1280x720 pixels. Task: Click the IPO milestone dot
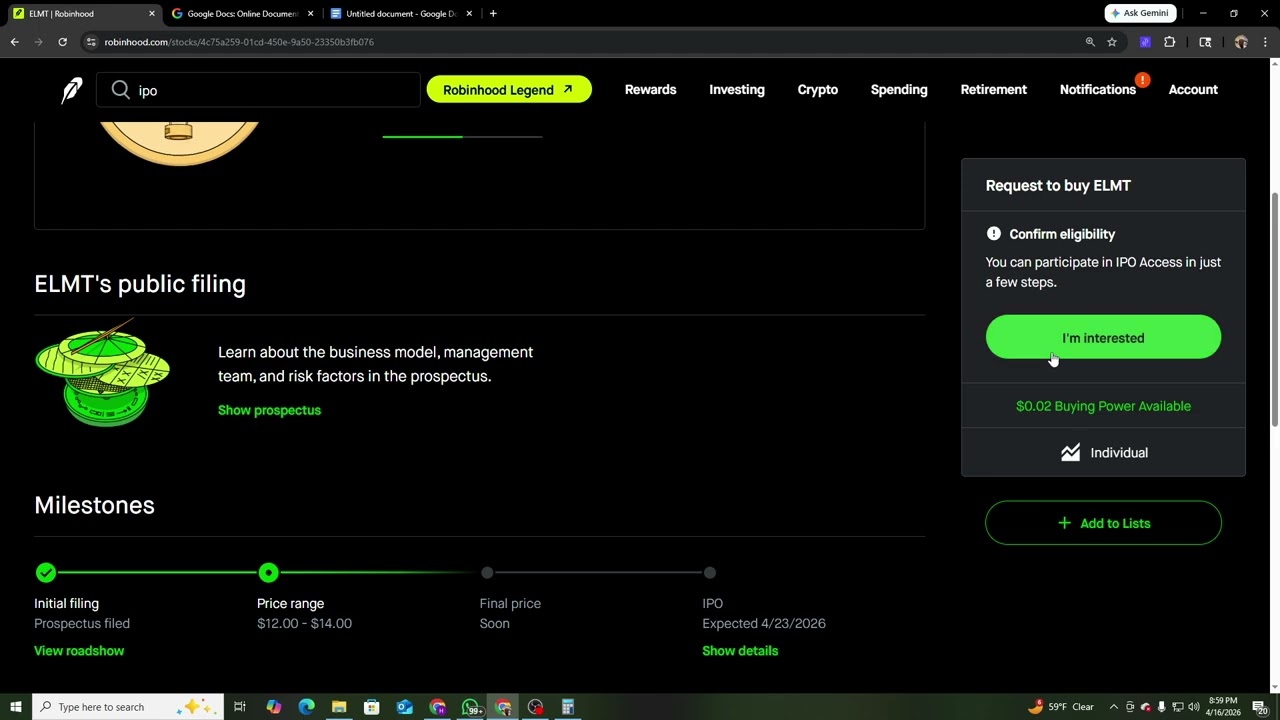point(710,573)
